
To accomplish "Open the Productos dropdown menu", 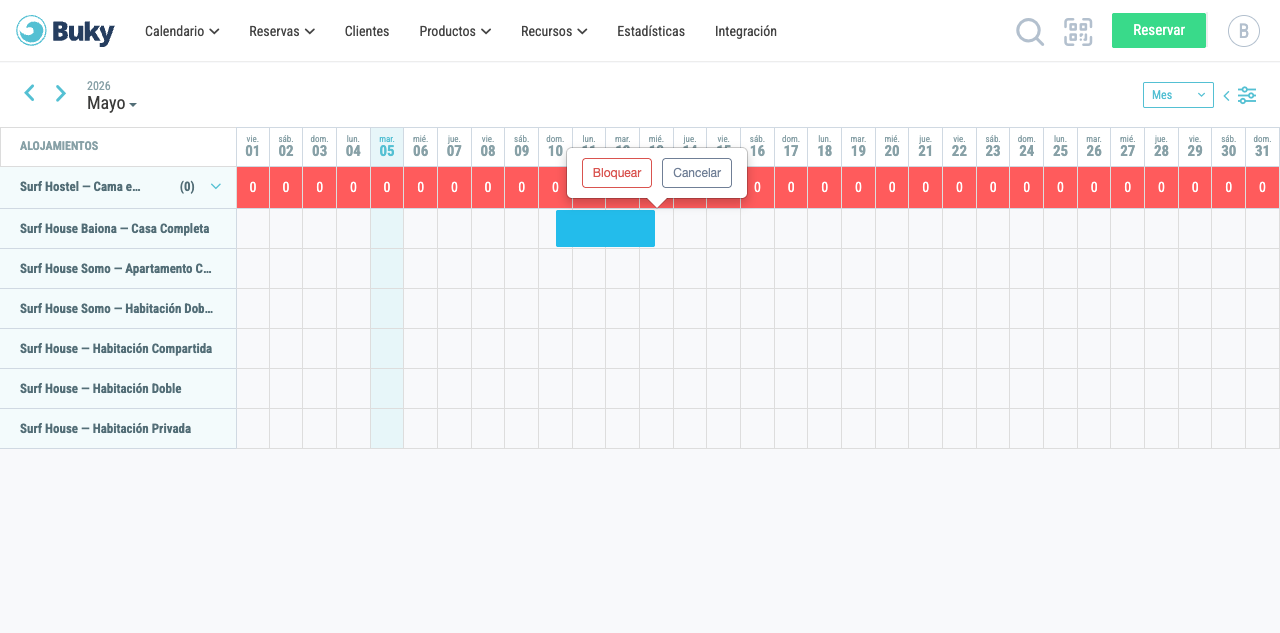I will point(455,31).
